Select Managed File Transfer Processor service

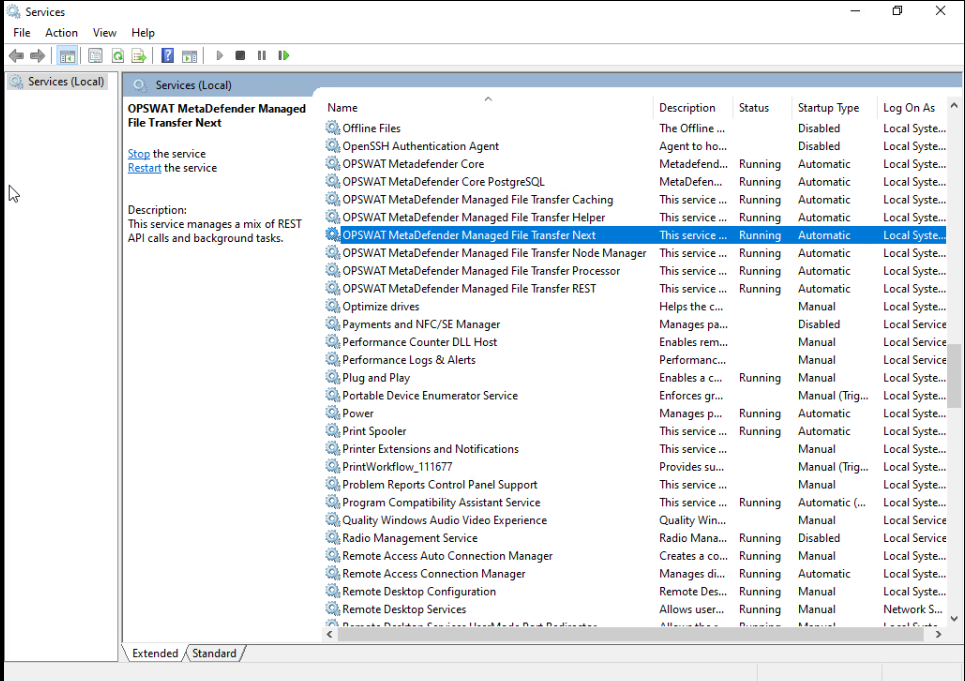pos(635,271)
